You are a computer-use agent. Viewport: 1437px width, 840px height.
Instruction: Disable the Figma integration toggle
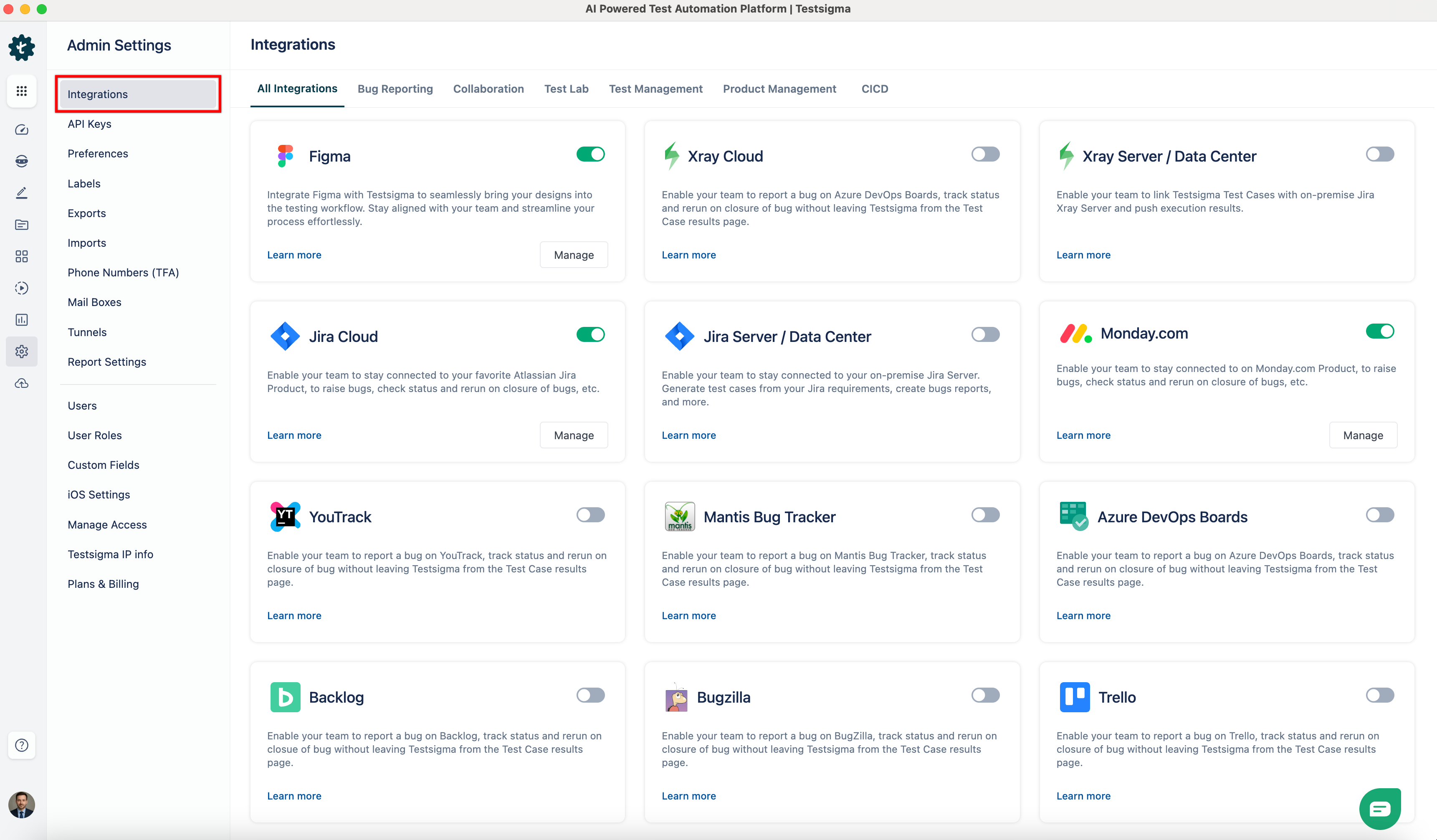[590, 154]
